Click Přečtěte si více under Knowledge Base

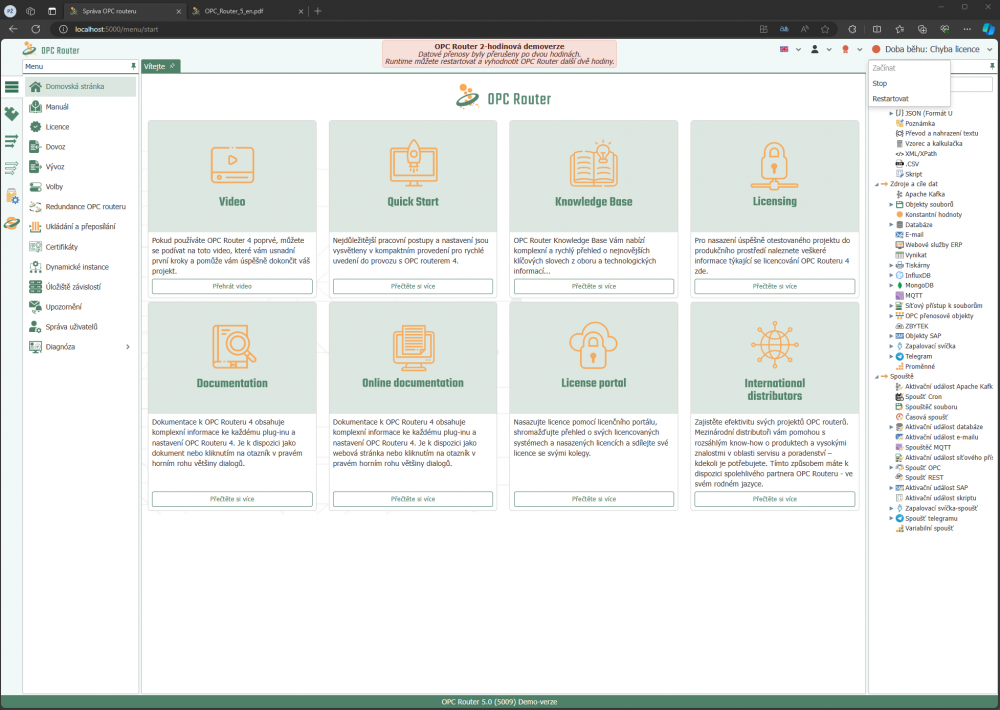(594, 286)
